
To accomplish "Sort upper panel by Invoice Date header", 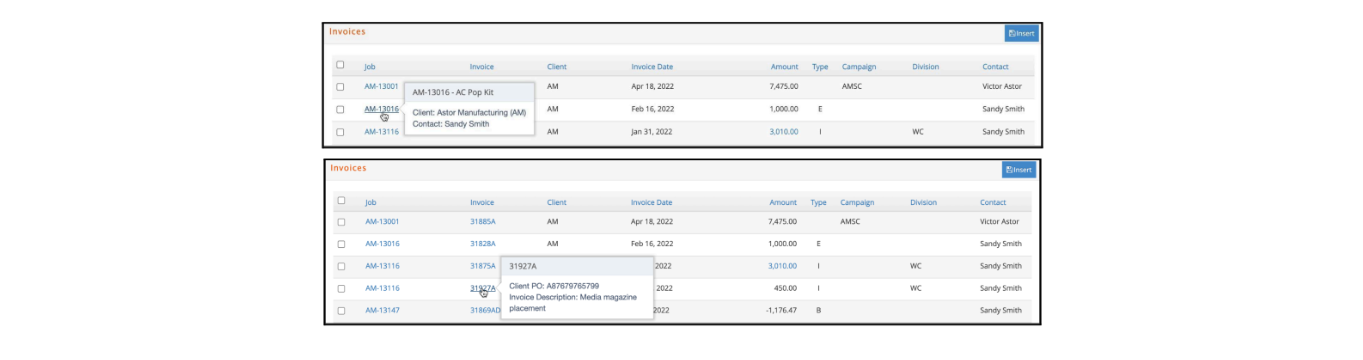I will (x=653, y=67).
